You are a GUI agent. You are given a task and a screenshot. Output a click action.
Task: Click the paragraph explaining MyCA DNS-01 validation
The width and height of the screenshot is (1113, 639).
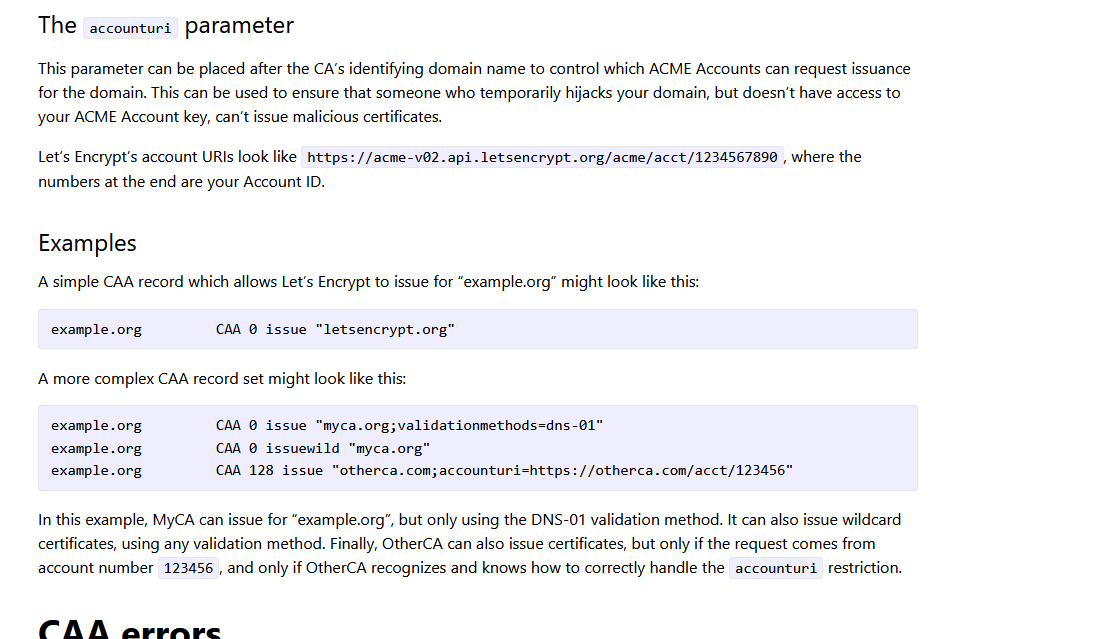[470, 544]
